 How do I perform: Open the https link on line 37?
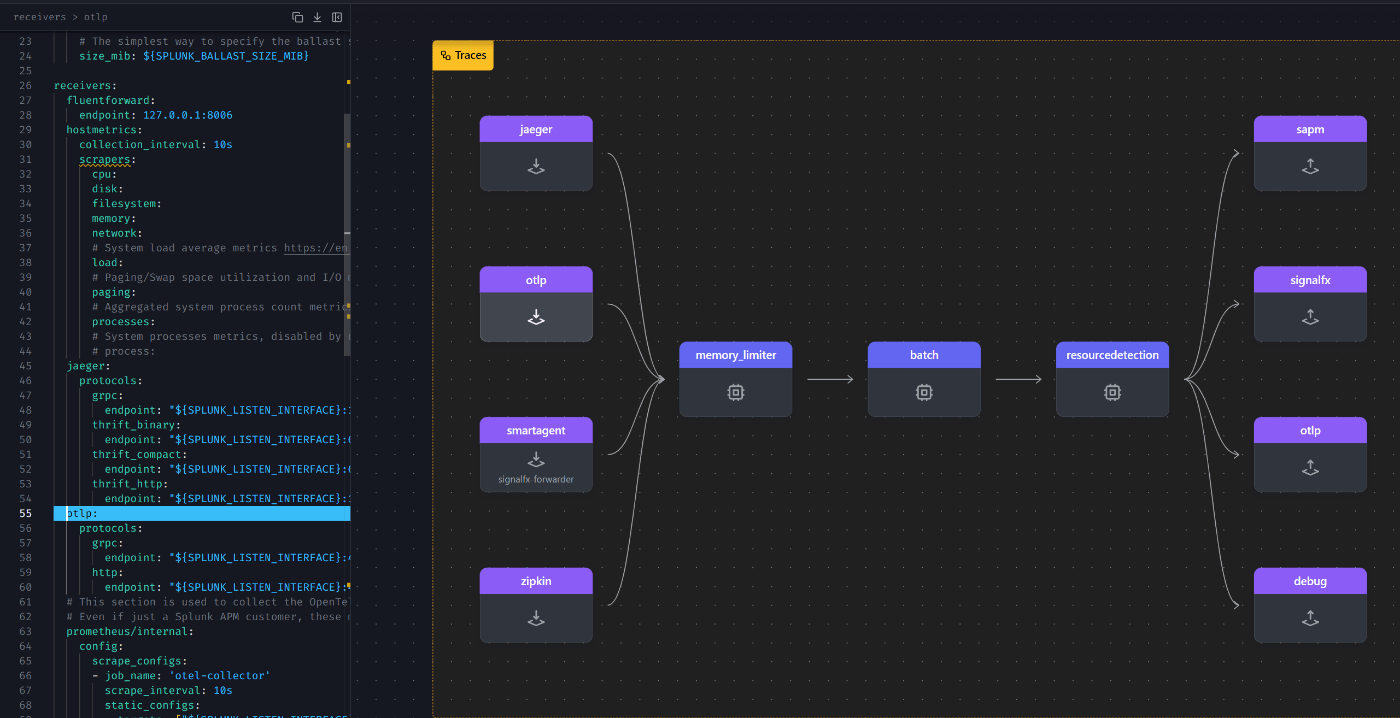(x=316, y=248)
